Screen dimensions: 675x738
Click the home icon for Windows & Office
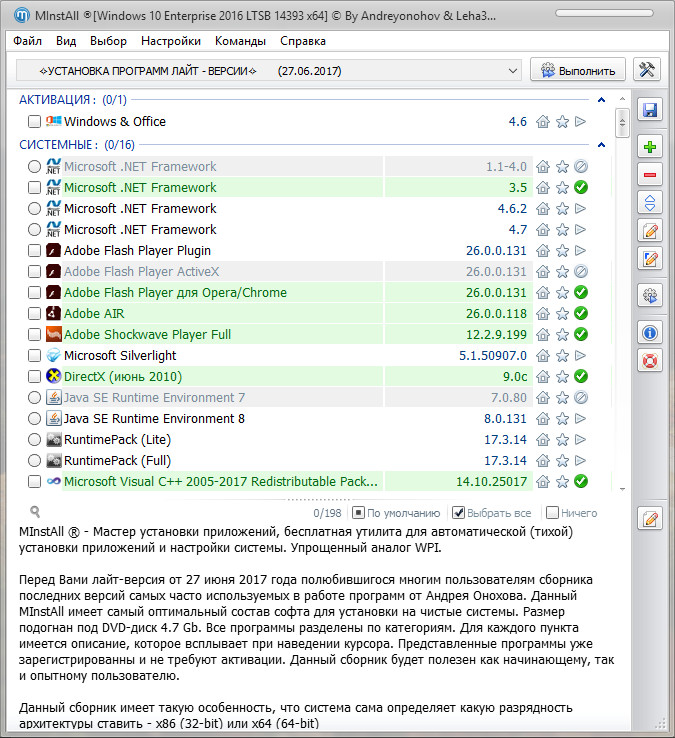543,122
